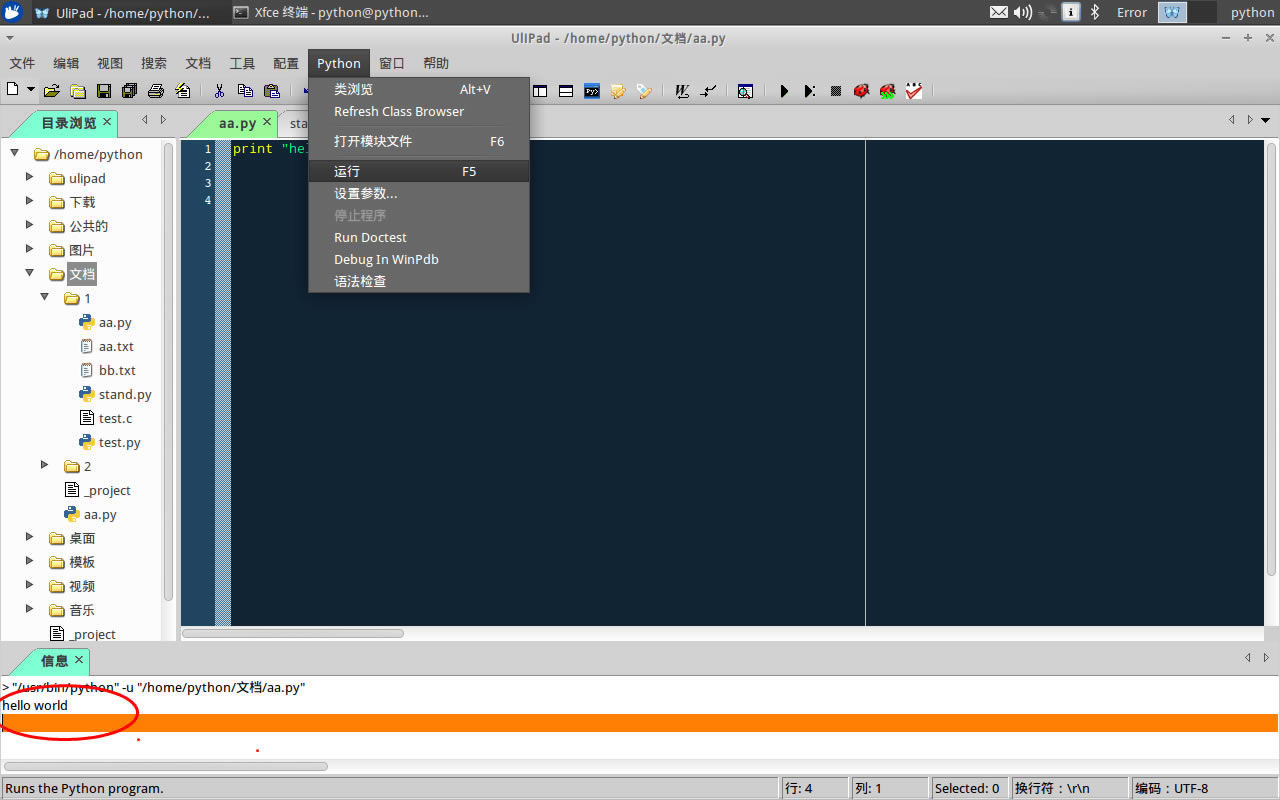This screenshot has width=1280, height=800.
Task: Toggle the left side window icon
Action: (x=540, y=91)
